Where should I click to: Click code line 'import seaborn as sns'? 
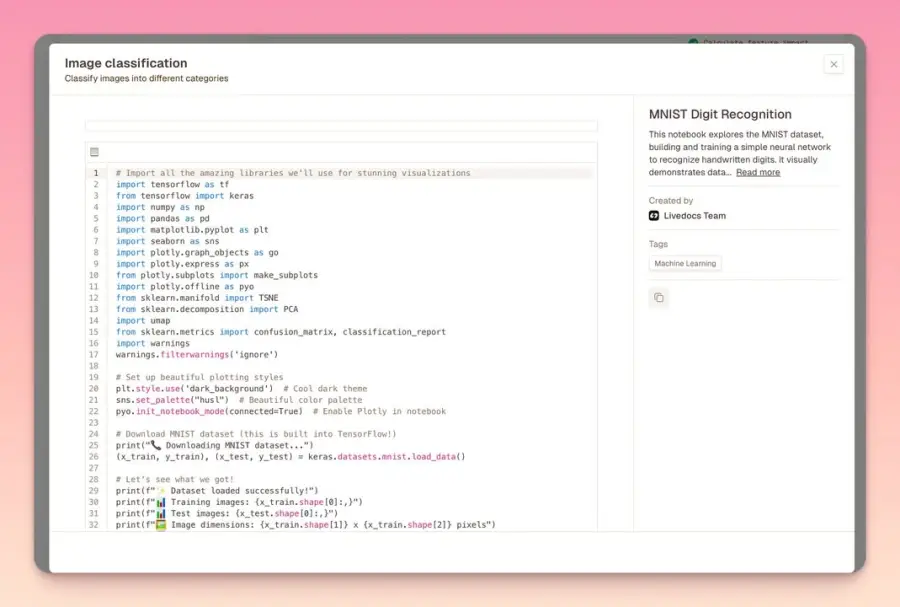point(168,241)
